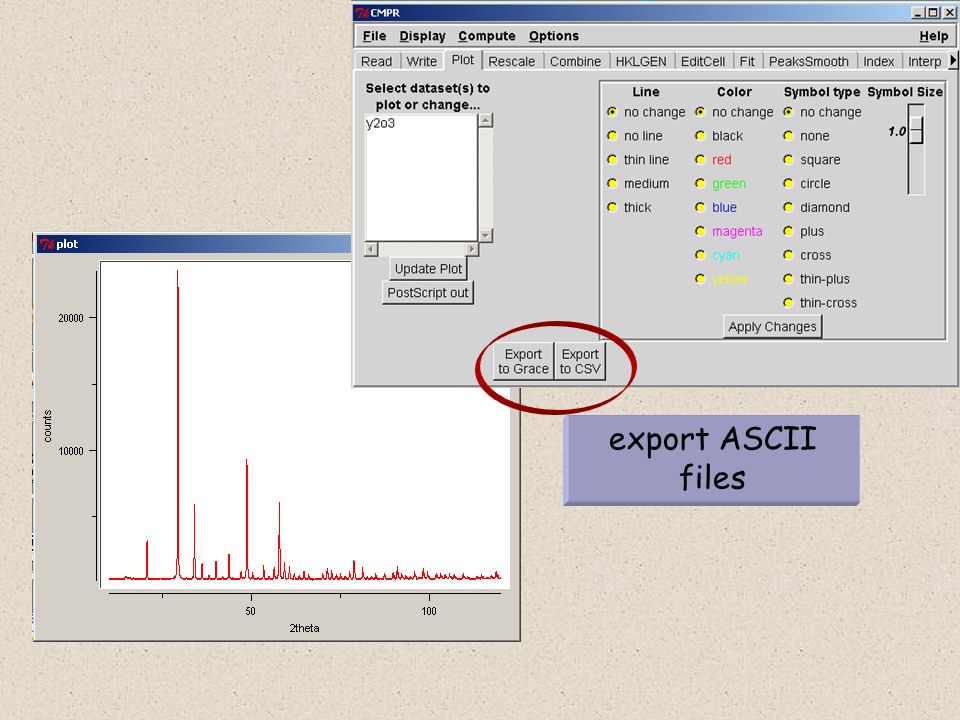Screen dimensions: 960x720
Task: Select the 'square' symbol type
Action: pyautogui.click(x=789, y=159)
